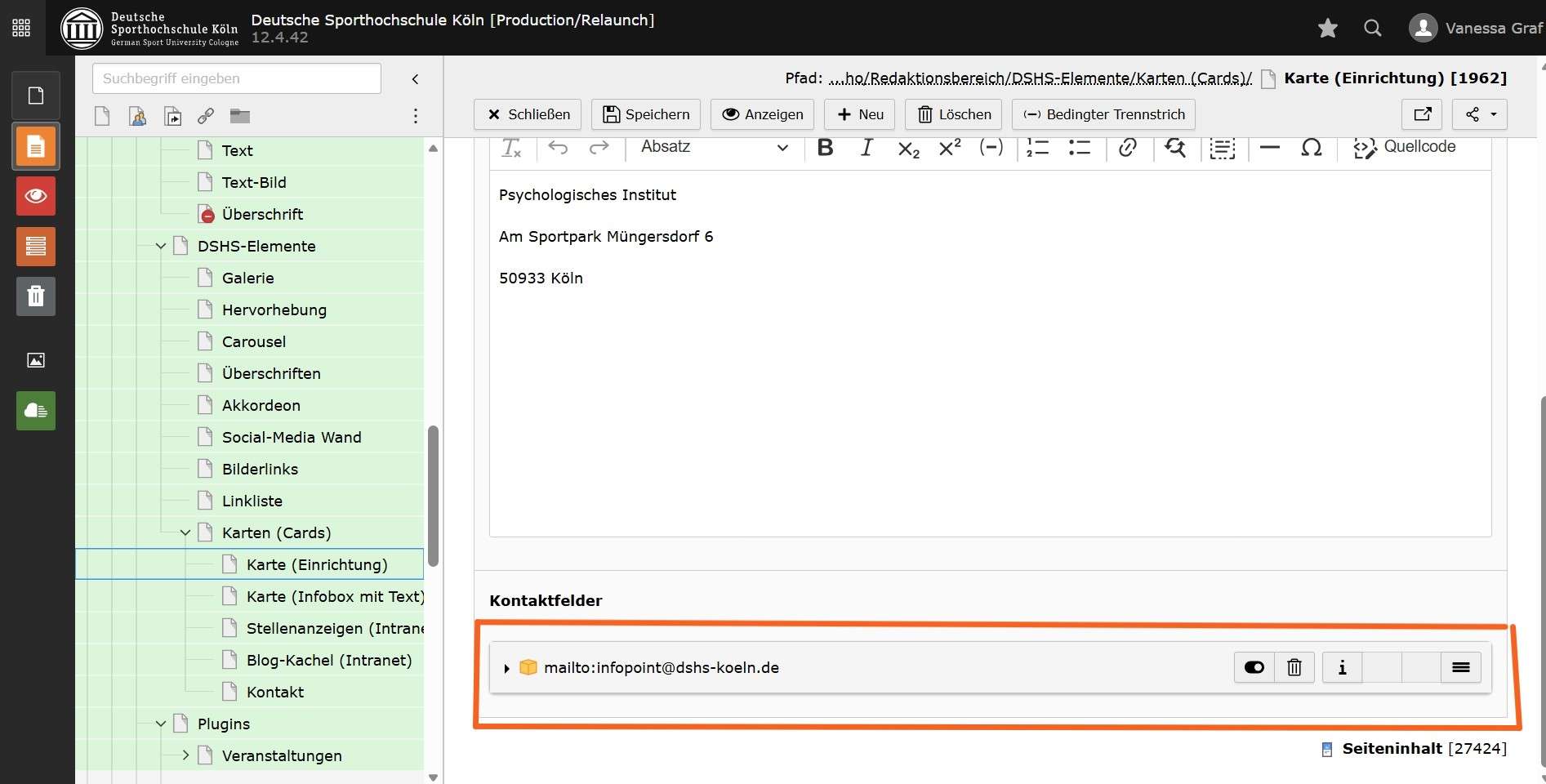Click the Schließen button
The height and width of the screenshot is (784, 1546).
point(528,114)
